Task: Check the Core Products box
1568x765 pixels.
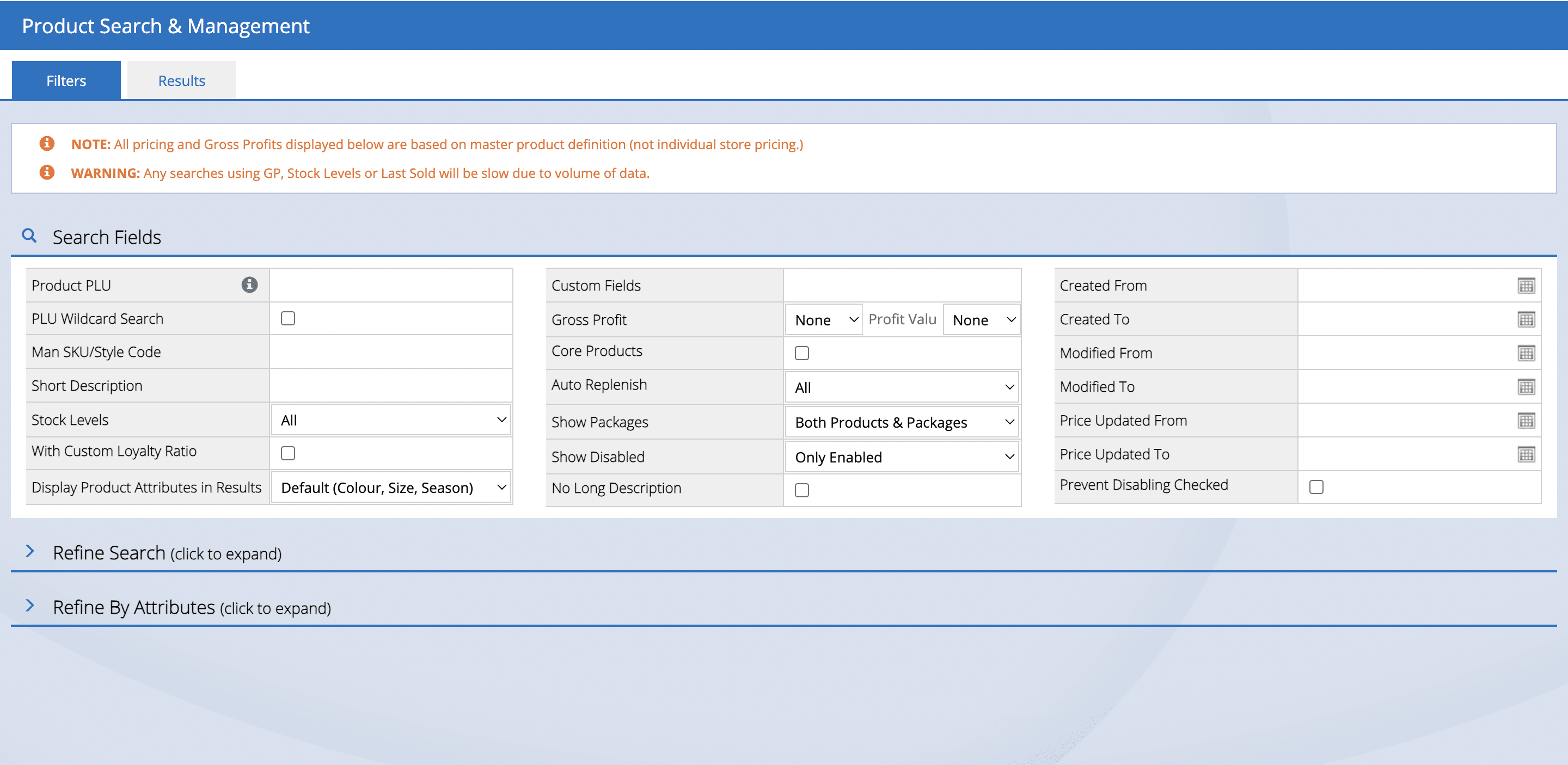Action: [x=801, y=353]
